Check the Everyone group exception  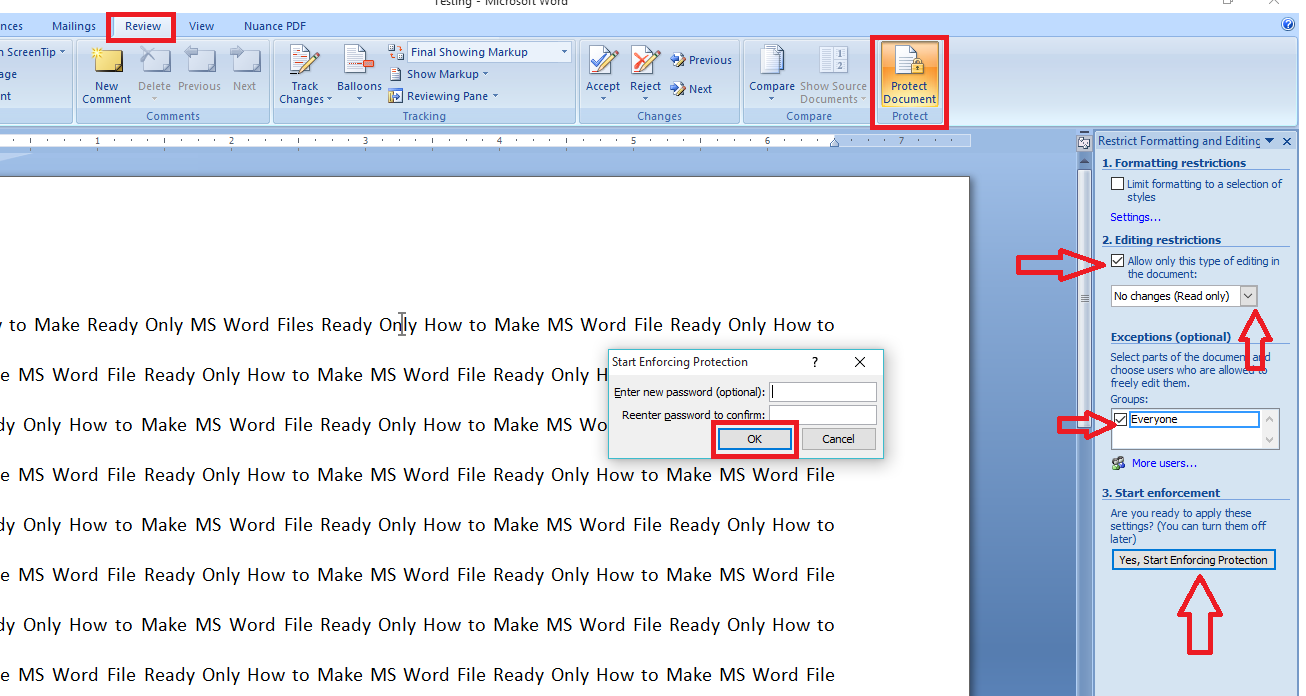(x=1119, y=419)
